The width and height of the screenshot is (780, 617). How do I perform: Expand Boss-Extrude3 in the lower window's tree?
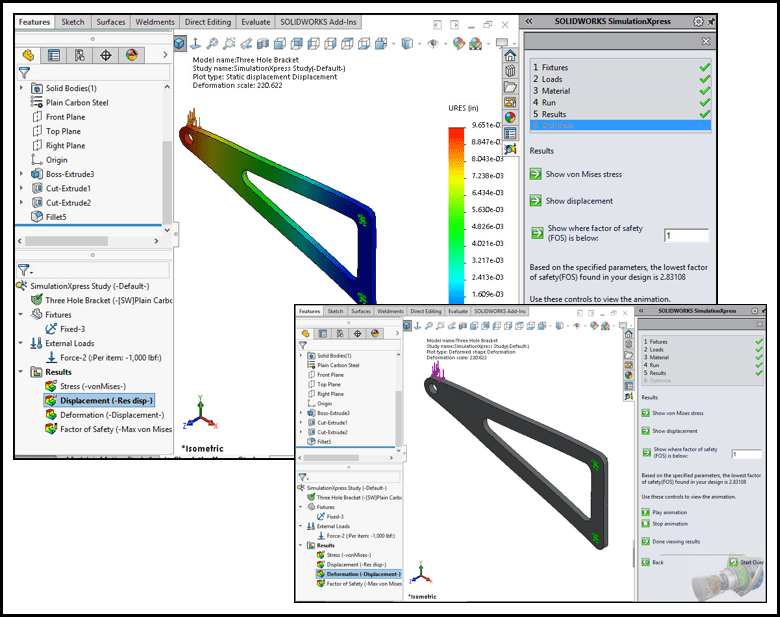pyautogui.click(x=301, y=413)
